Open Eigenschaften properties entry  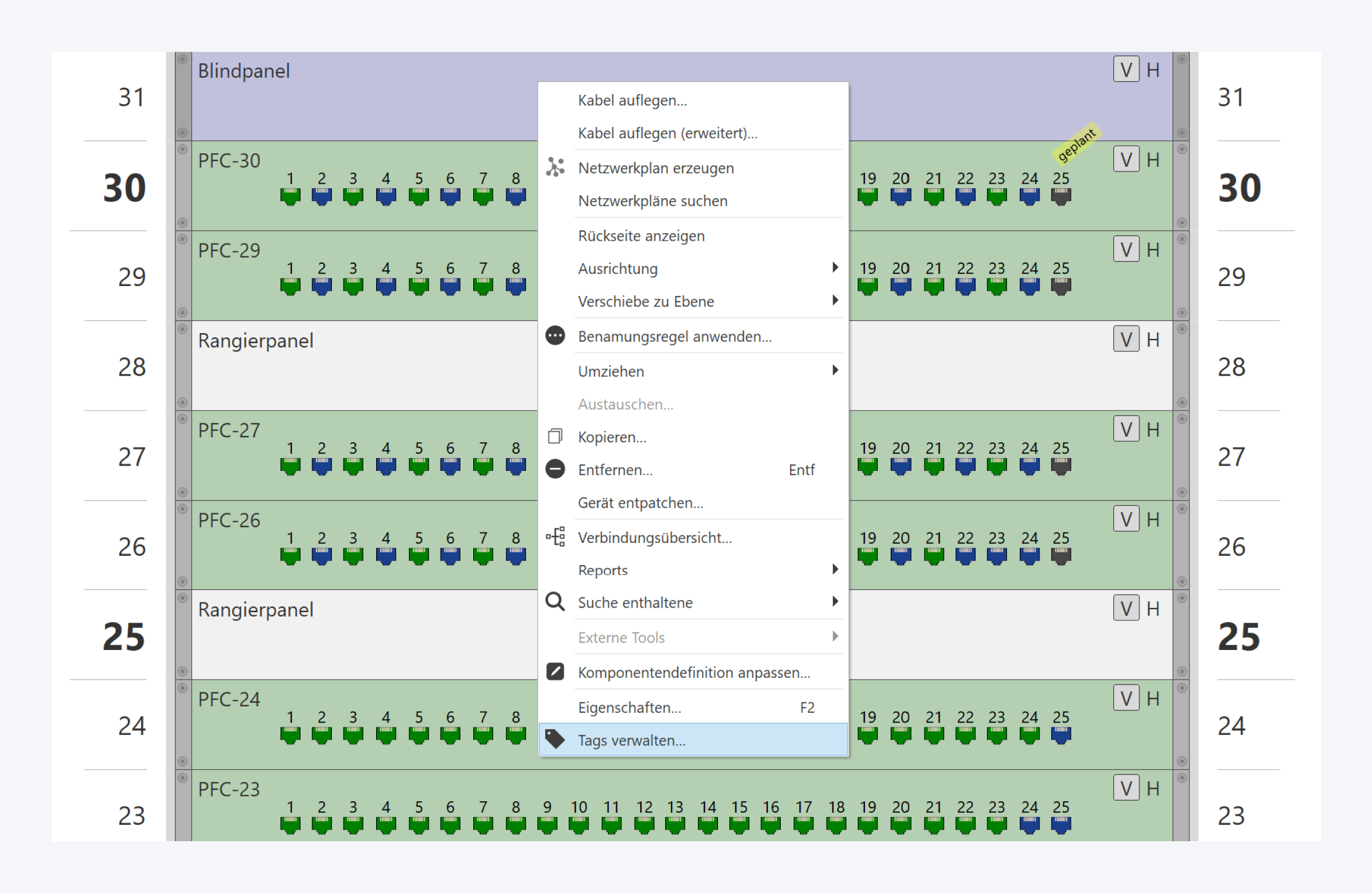(x=629, y=707)
